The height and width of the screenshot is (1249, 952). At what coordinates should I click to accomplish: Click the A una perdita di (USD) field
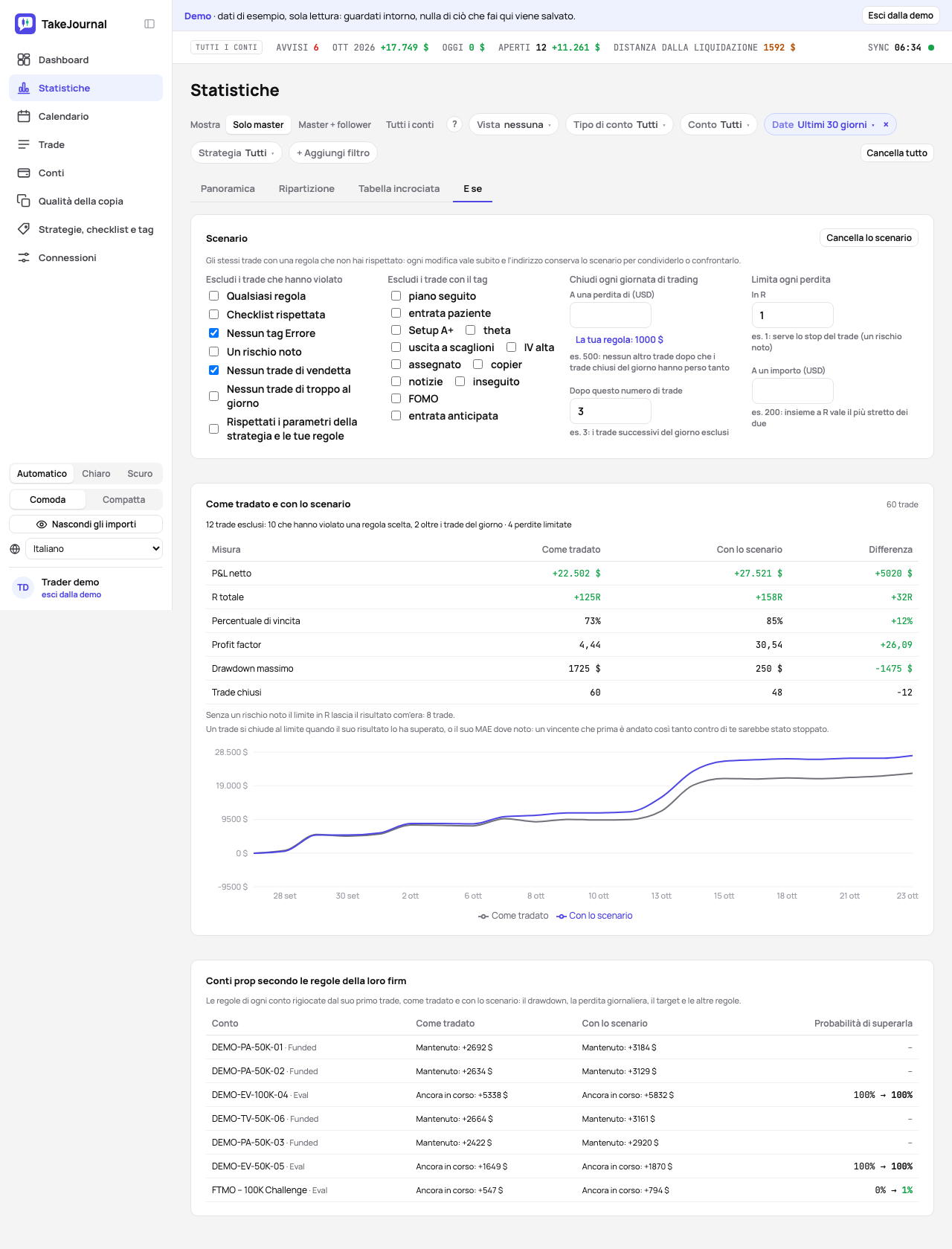(611, 315)
